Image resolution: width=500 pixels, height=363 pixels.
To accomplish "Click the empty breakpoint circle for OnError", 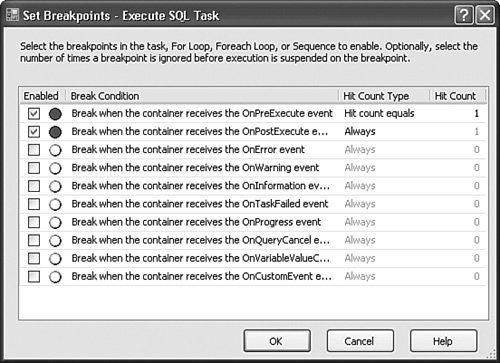I will pyautogui.click(x=55, y=150).
